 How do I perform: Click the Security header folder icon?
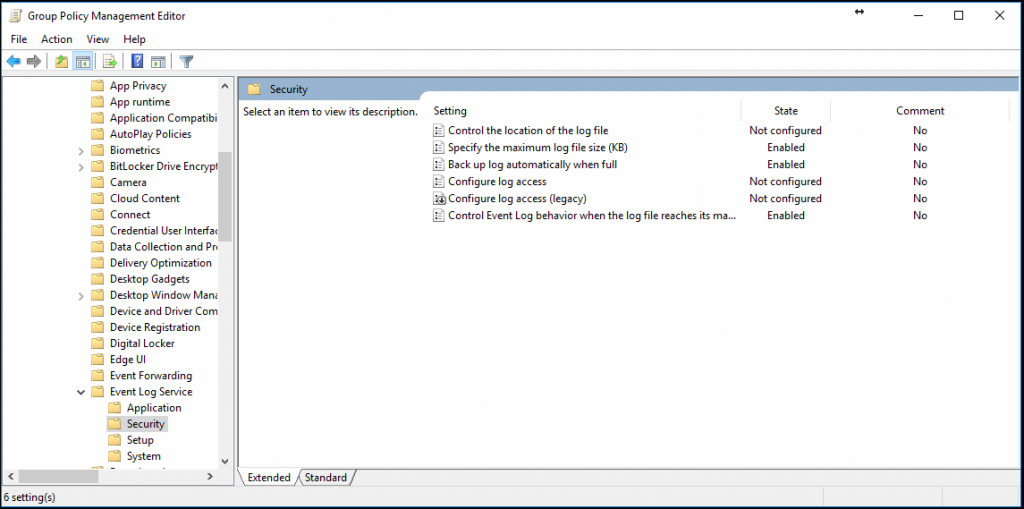pyautogui.click(x=254, y=90)
